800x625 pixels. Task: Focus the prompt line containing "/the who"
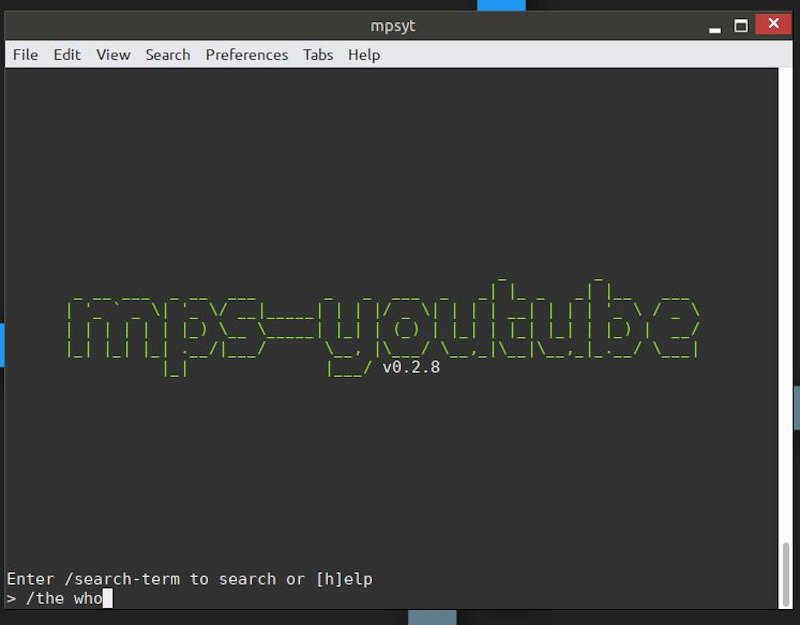[60, 599]
